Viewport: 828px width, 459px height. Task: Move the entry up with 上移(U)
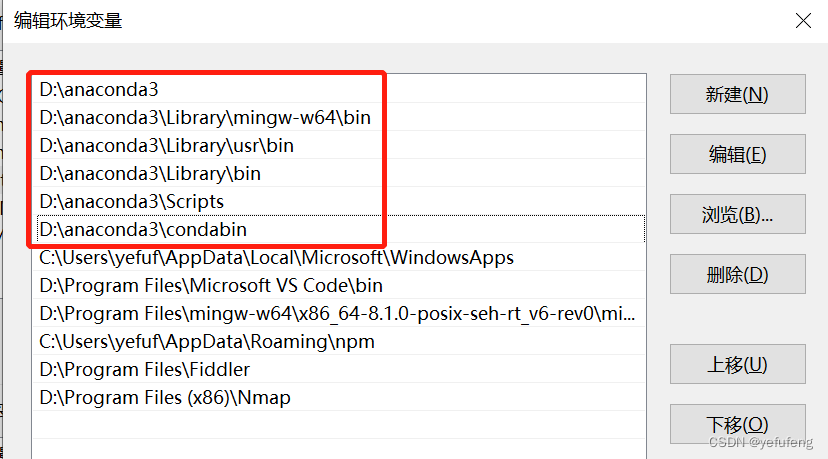tap(738, 364)
